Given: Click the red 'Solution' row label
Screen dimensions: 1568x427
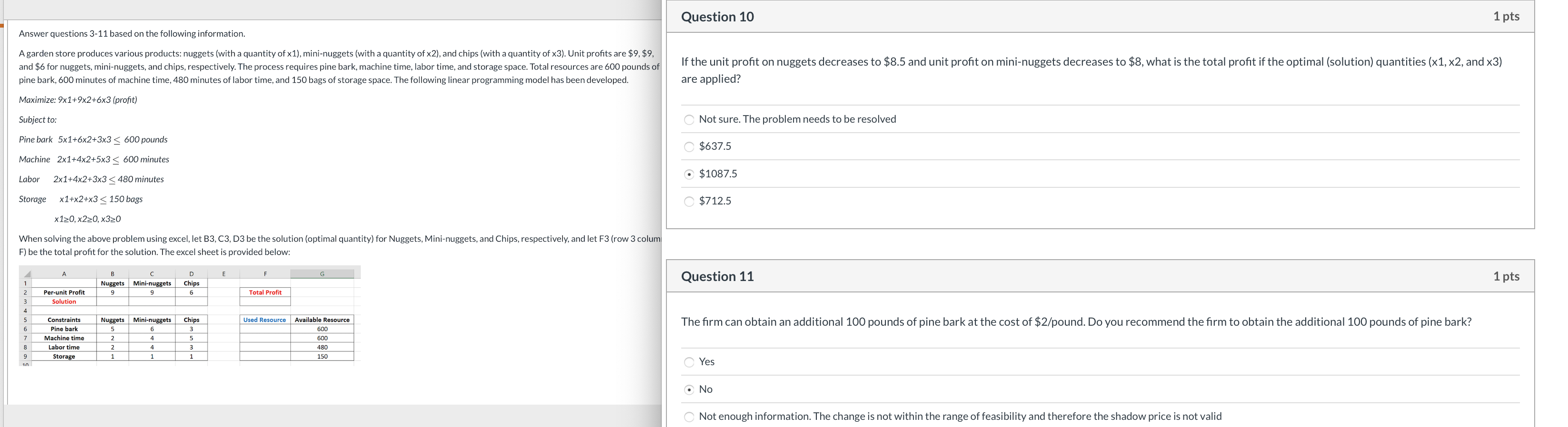Looking at the screenshot, I should coord(64,301).
